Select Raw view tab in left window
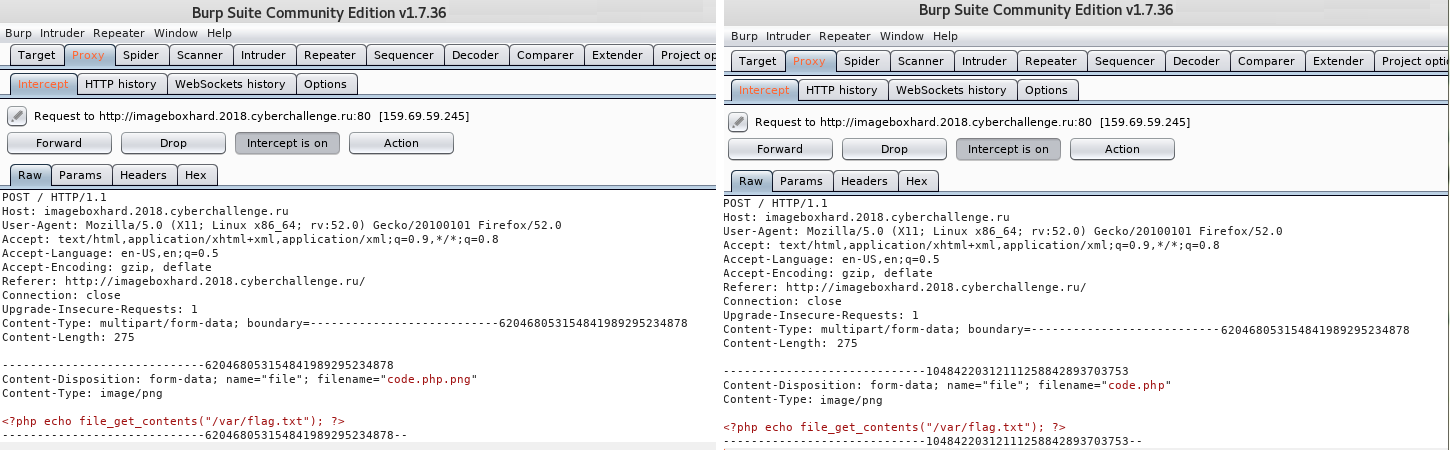This screenshot has height=450, width=1450. pyautogui.click(x=30, y=175)
